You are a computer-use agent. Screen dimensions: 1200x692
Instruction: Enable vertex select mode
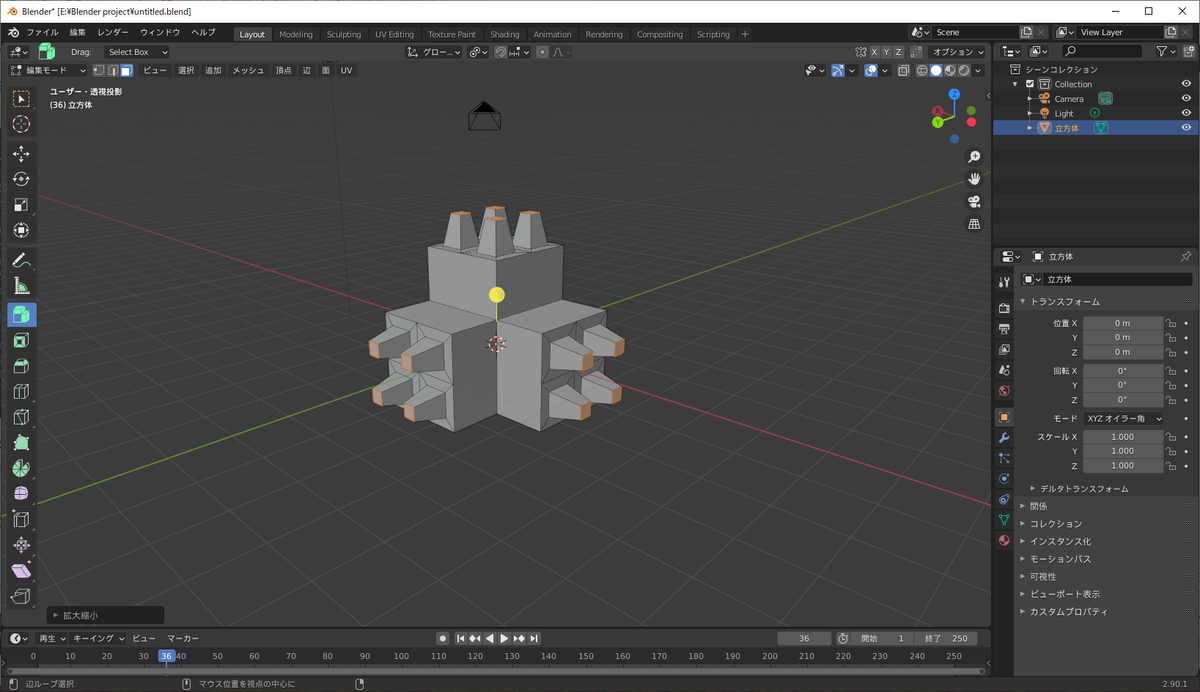point(99,70)
